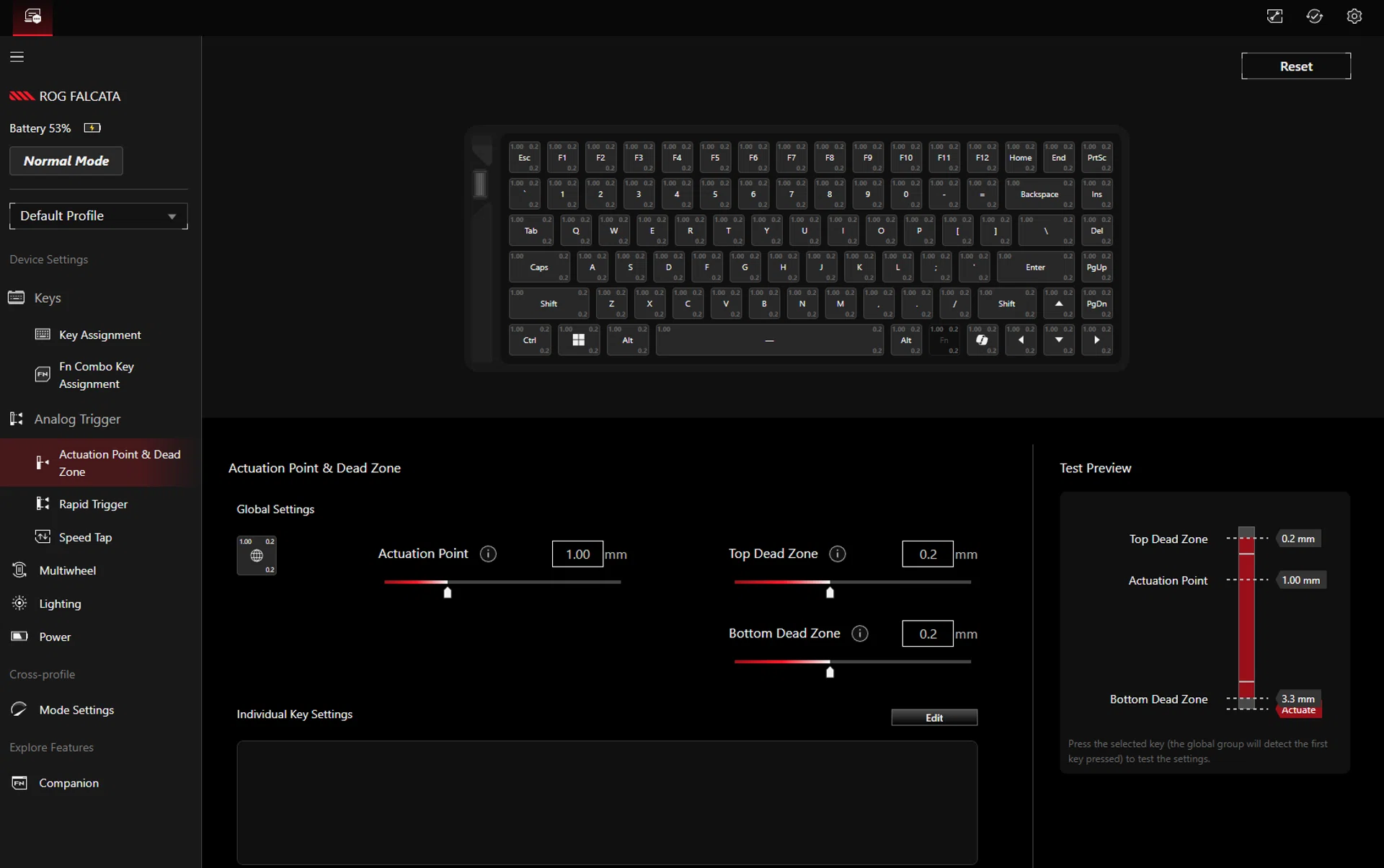Toggle the Normal Mode button
1384x868 pixels.
tap(66, 161)
